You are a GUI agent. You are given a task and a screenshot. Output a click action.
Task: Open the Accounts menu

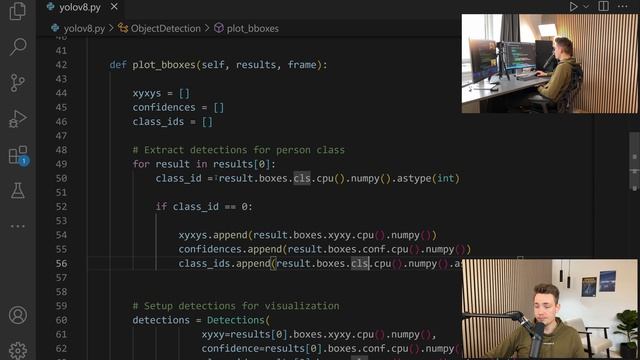click(18, 315)
